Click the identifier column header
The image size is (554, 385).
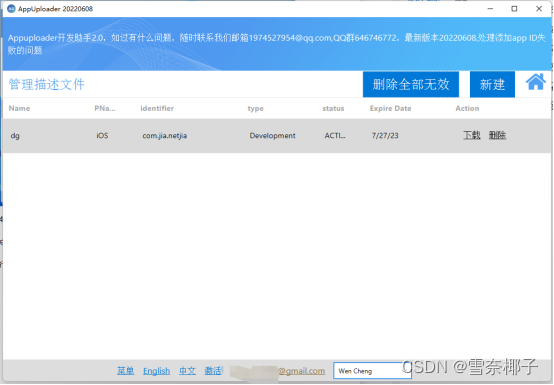click(157, 108)
